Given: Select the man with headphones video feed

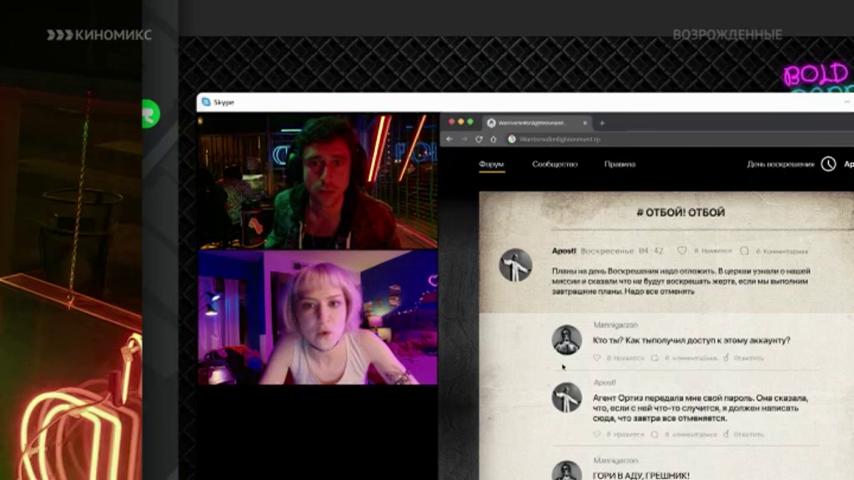Looking at the screenshot, I should [318, 181].
